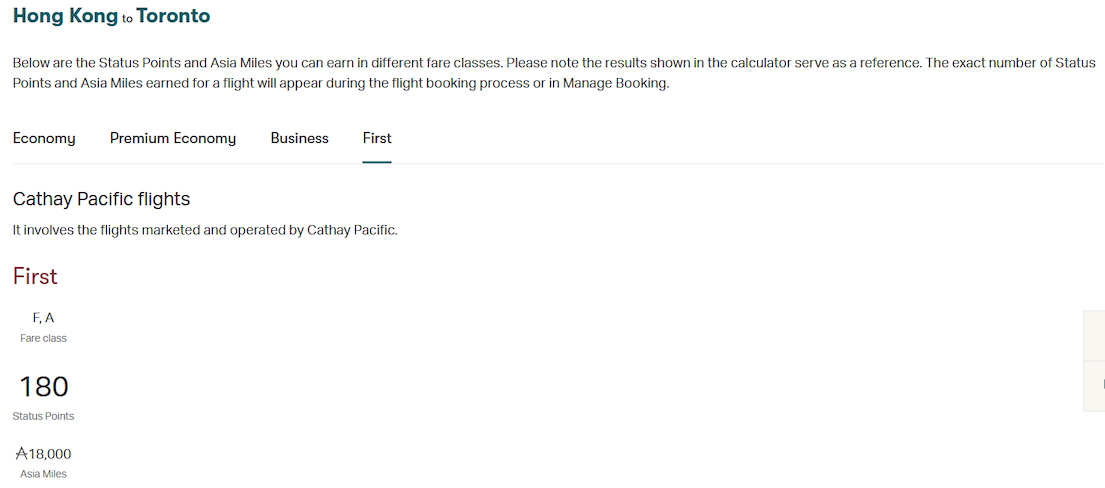Image resolution: width=1105 pixels, height=488 pixels.
Task: Click the small 'to' between city names
Action: 127,18
